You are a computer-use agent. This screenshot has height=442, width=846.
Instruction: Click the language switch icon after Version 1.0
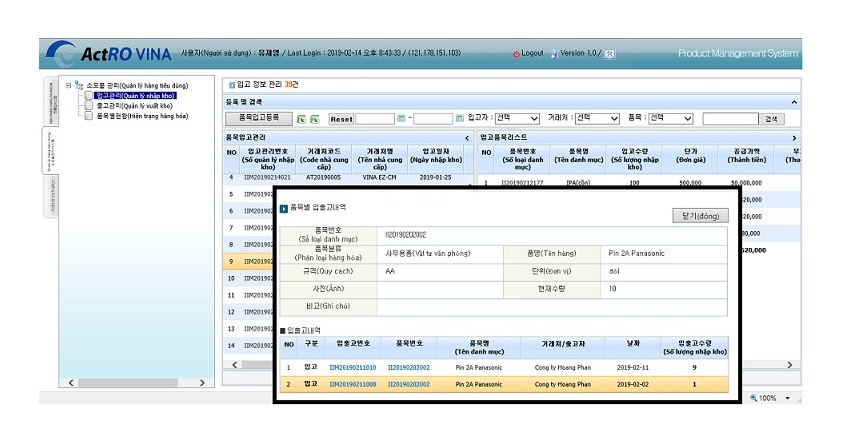pyautogui.click(x=610, y=54)
